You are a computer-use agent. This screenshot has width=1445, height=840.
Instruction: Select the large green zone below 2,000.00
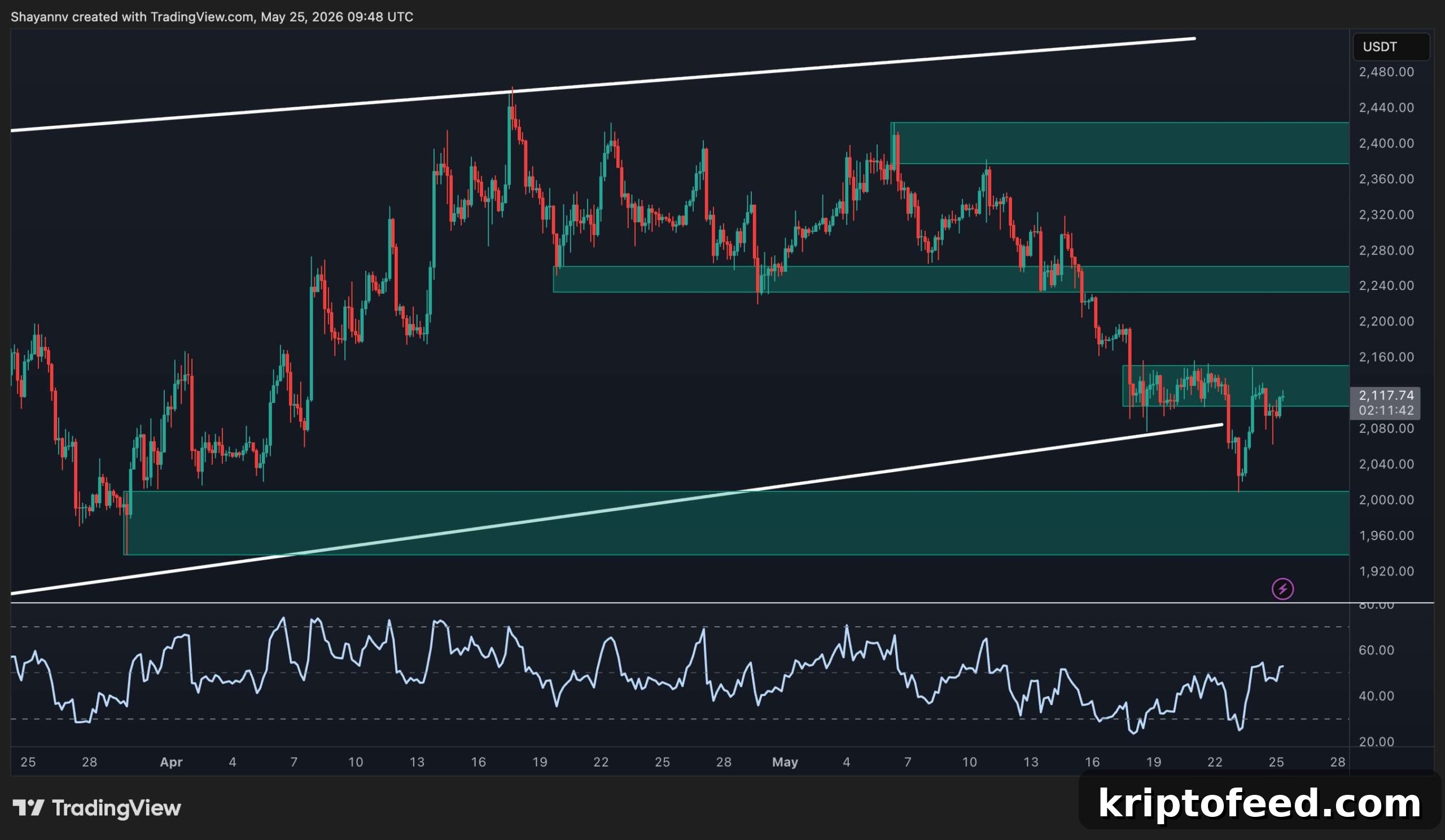(736, 523)
